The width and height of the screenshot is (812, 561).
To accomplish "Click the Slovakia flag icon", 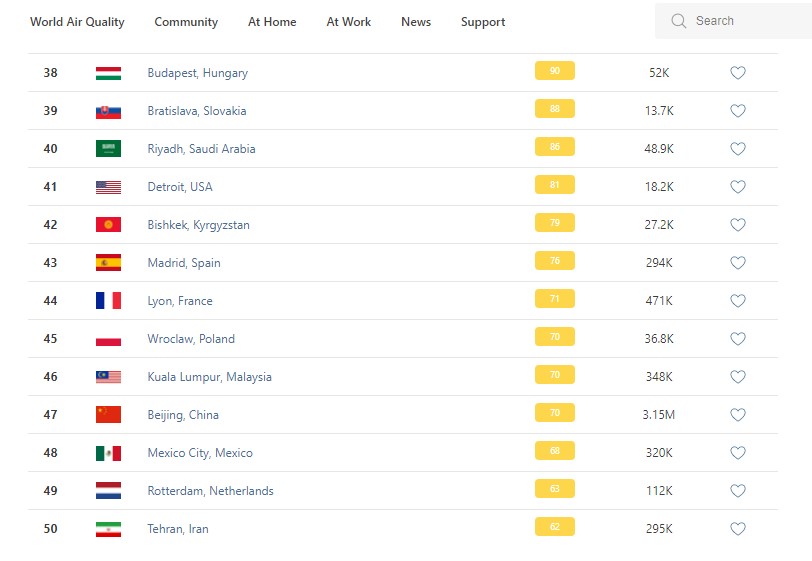I will coord(108,111).
